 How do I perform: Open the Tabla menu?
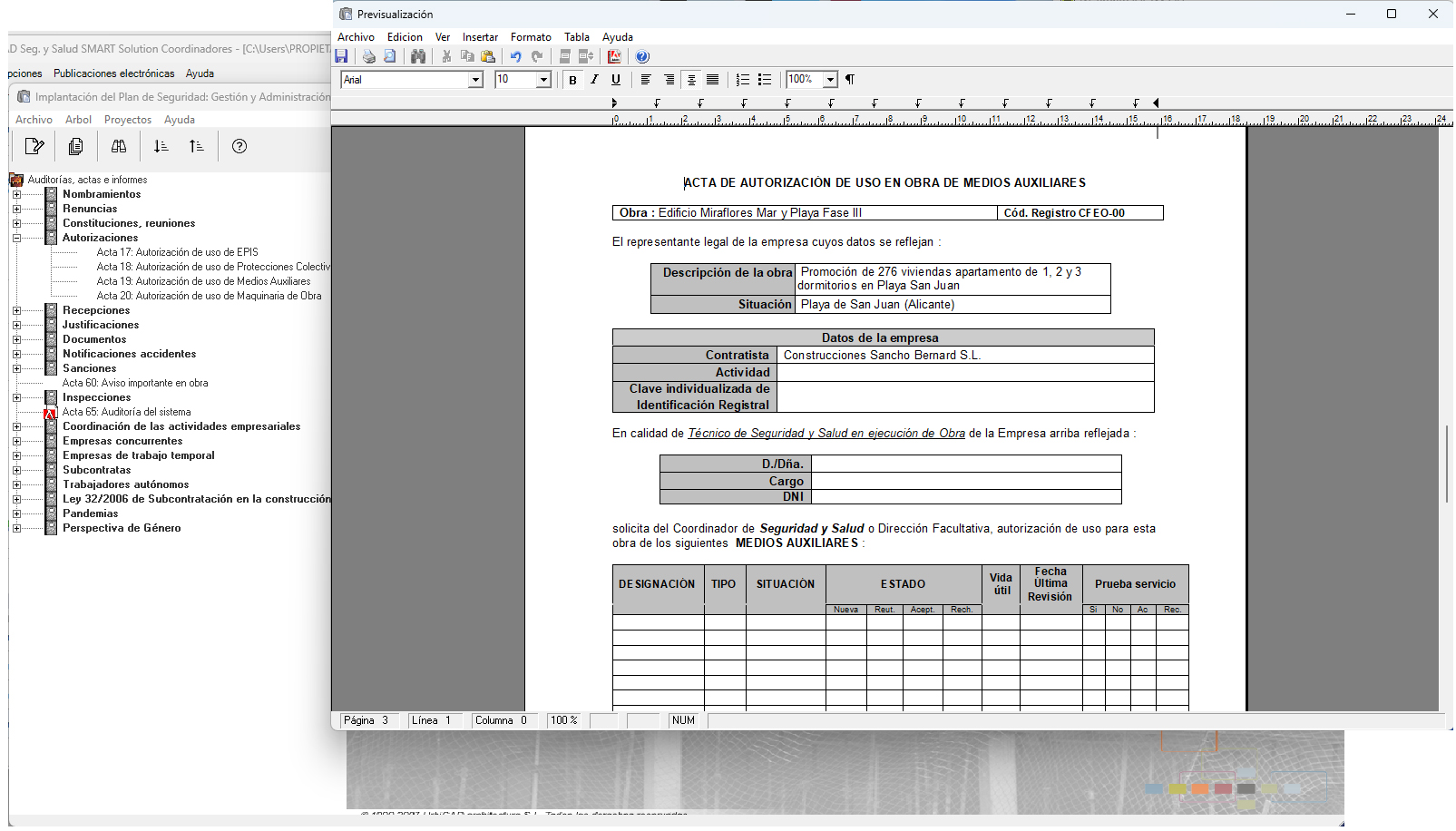pos(576,37)
